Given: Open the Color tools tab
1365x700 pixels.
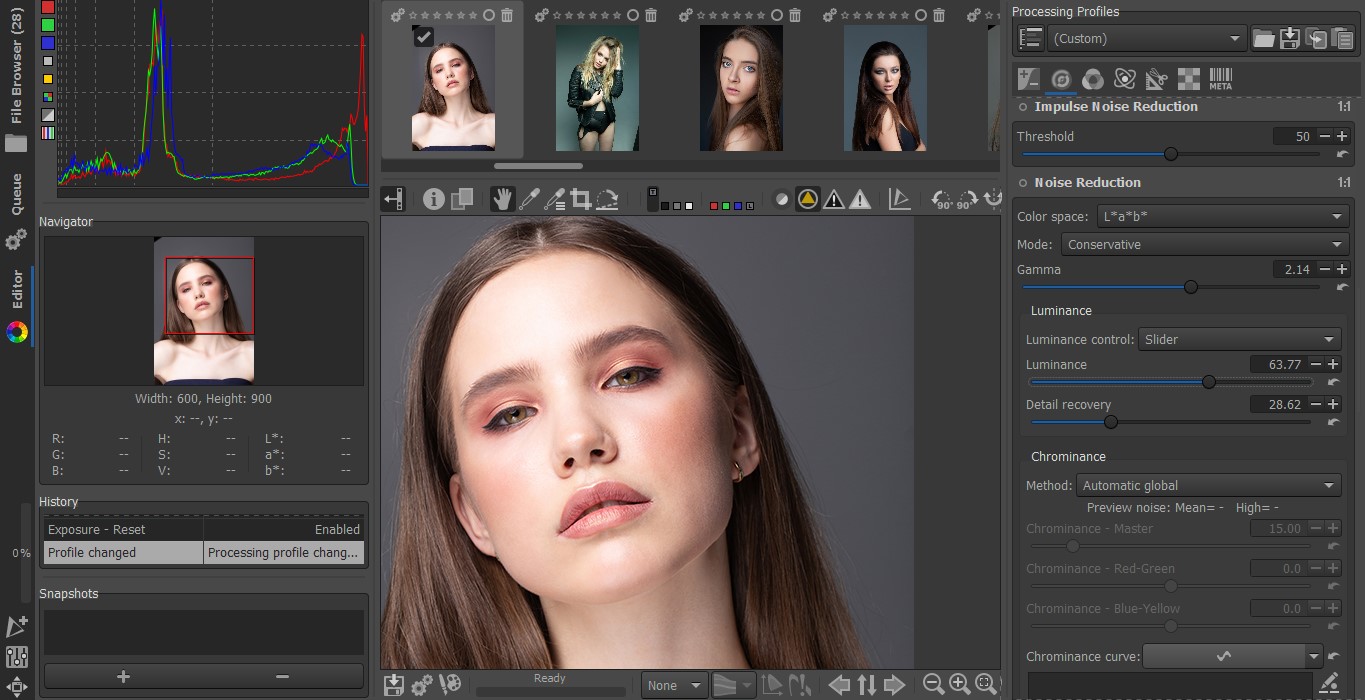Looking at the screenshot, I should [x=1093, y=79].
